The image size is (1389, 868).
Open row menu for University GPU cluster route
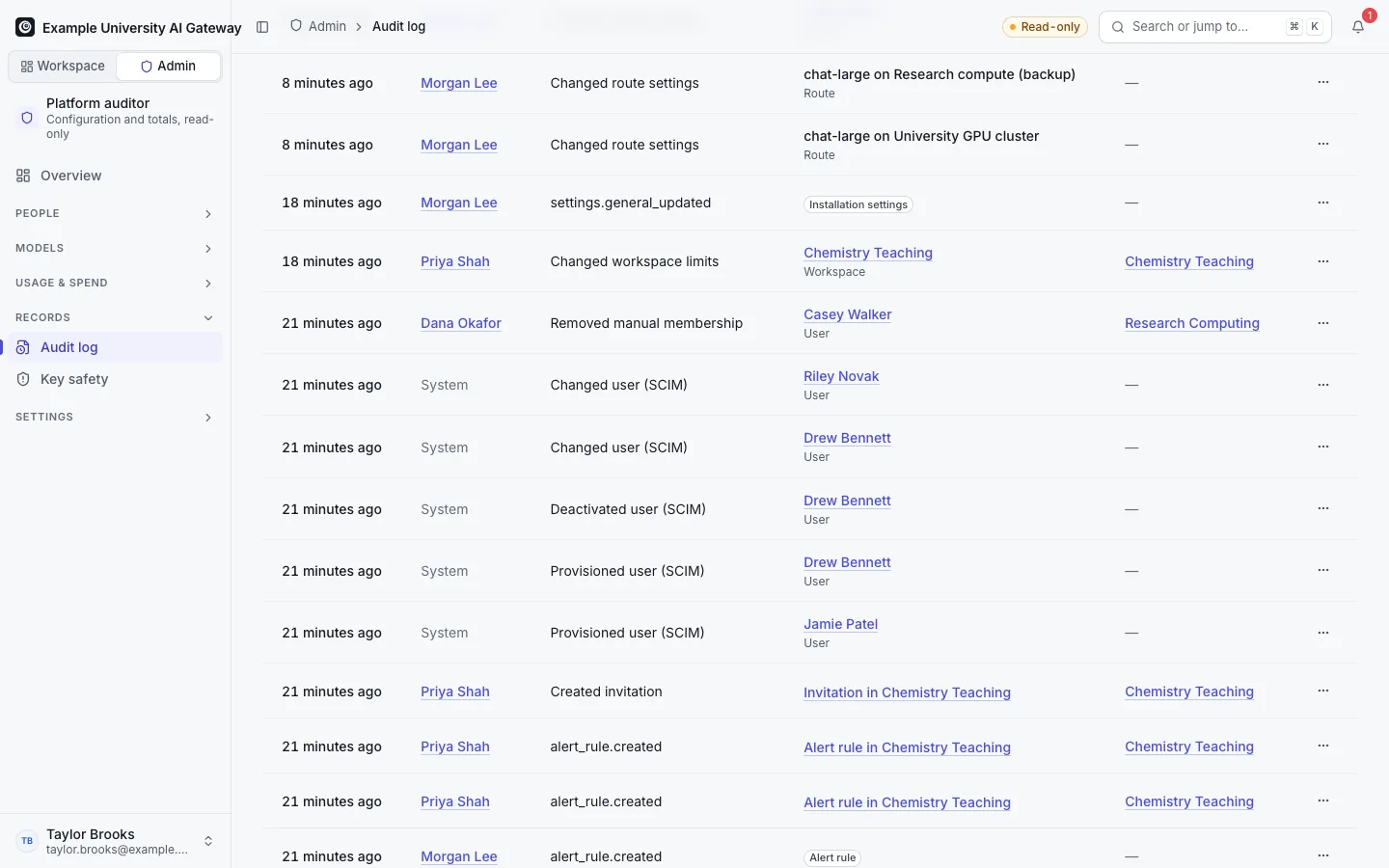[1323, 145]
